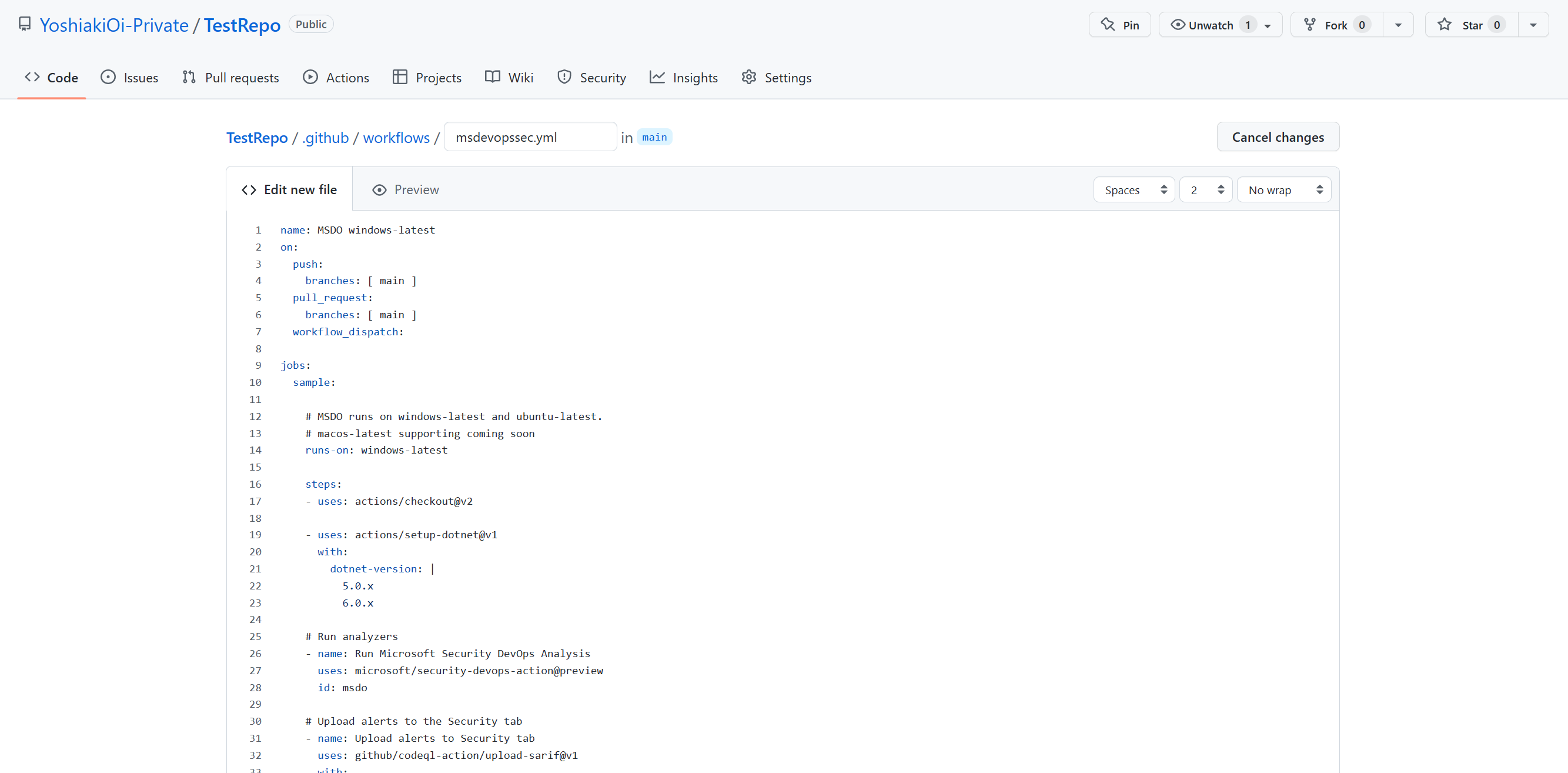
Task: Open the Projects board icon
Action: point(400,78)
